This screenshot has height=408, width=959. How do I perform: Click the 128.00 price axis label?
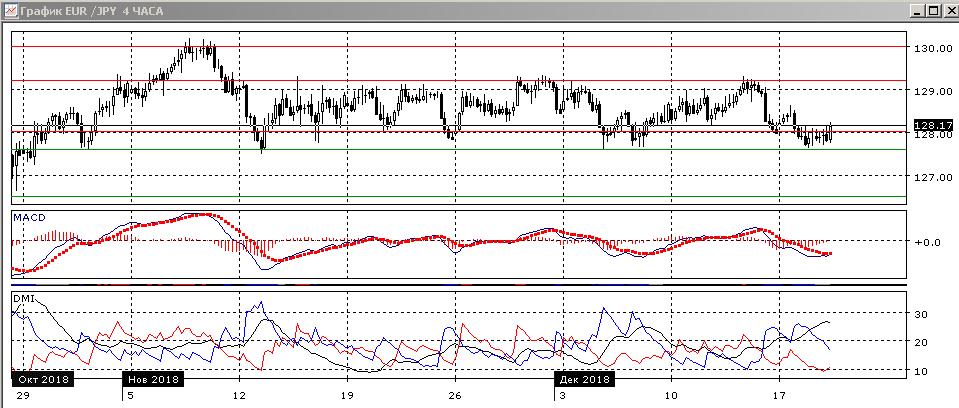tap(933, 135)
